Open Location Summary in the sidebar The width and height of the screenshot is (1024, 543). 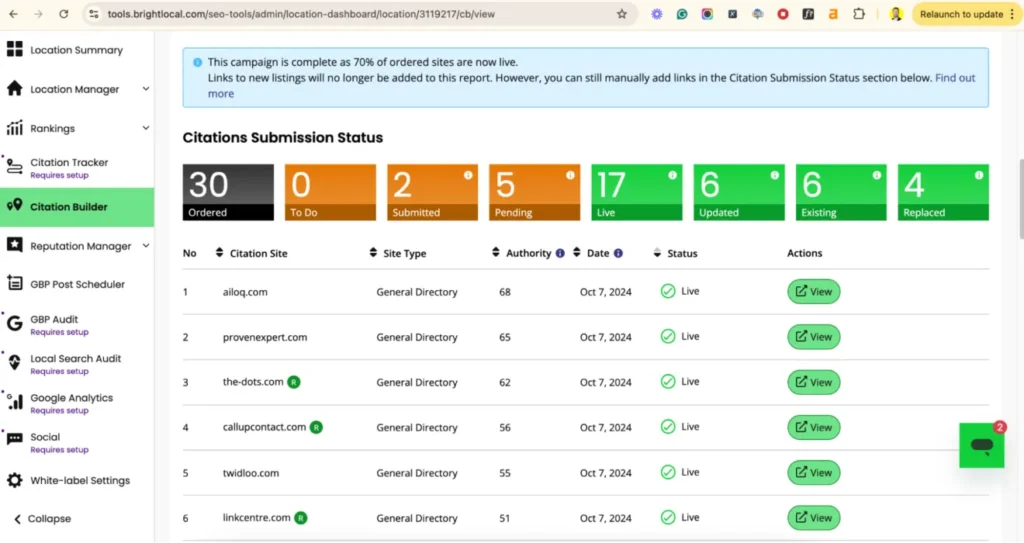click(x=76, y=50)
